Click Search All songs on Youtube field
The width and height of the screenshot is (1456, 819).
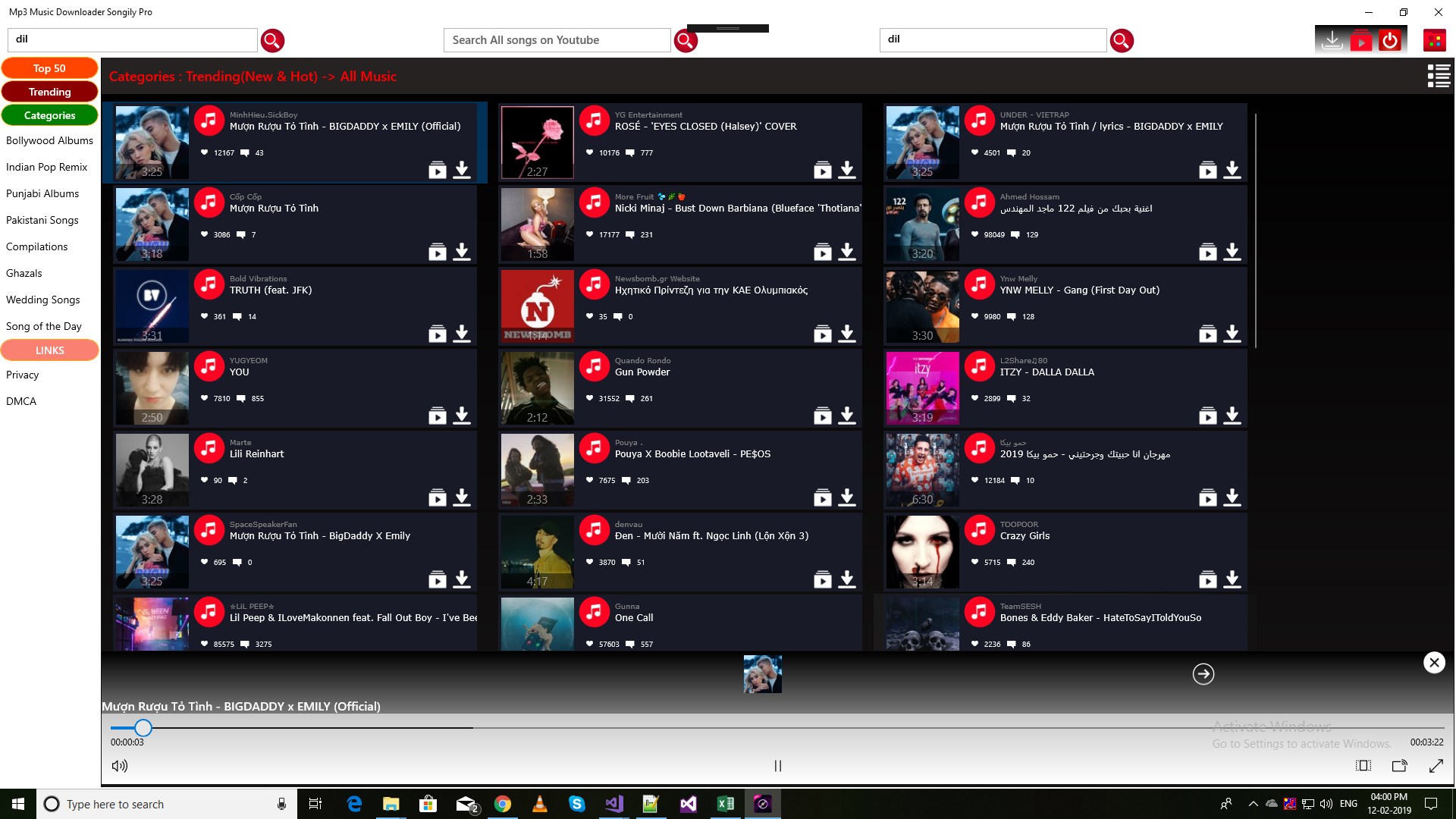pyautogui.click(x=557, y=40)
